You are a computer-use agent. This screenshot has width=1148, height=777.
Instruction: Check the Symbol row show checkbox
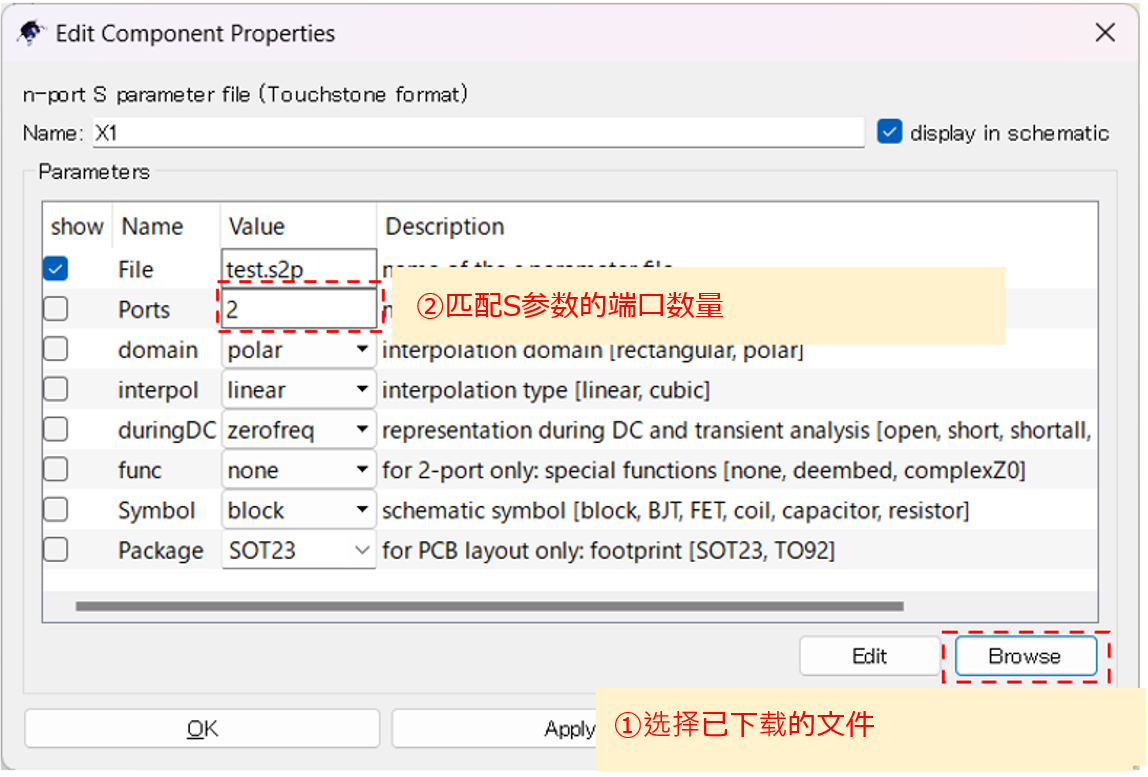point(55,509)
